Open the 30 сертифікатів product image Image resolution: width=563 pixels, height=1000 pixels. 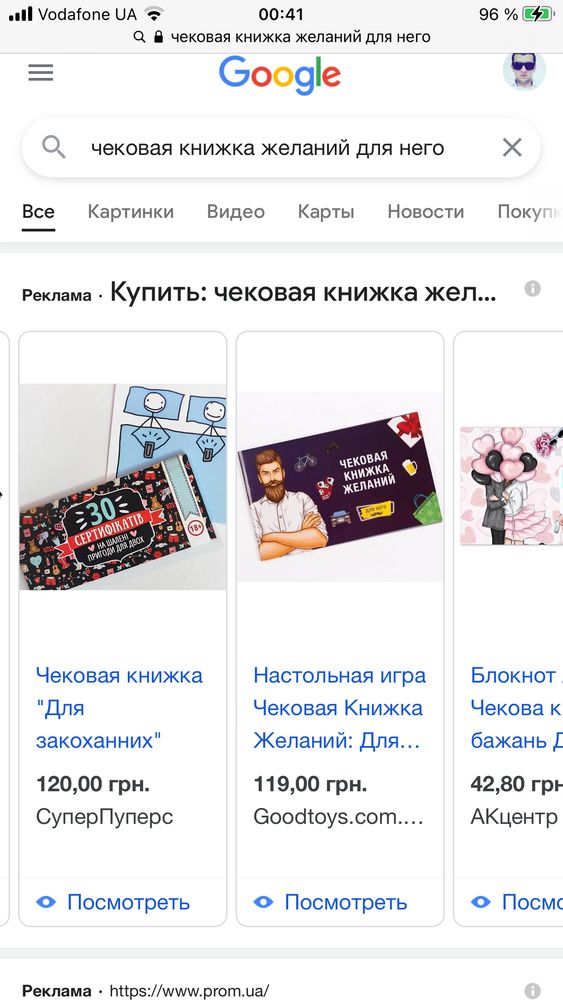(123, 487)
